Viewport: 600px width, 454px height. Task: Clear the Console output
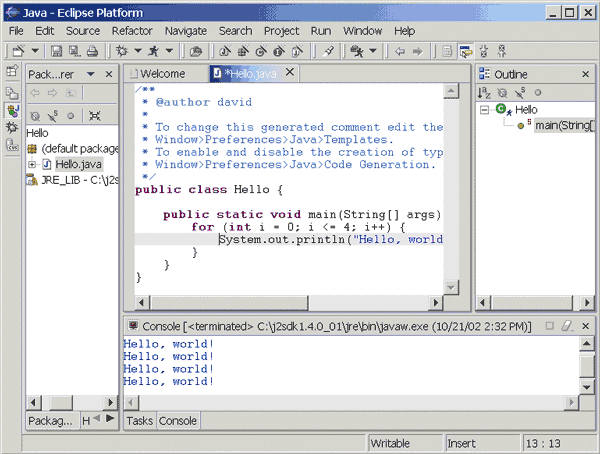coord(567,326)
